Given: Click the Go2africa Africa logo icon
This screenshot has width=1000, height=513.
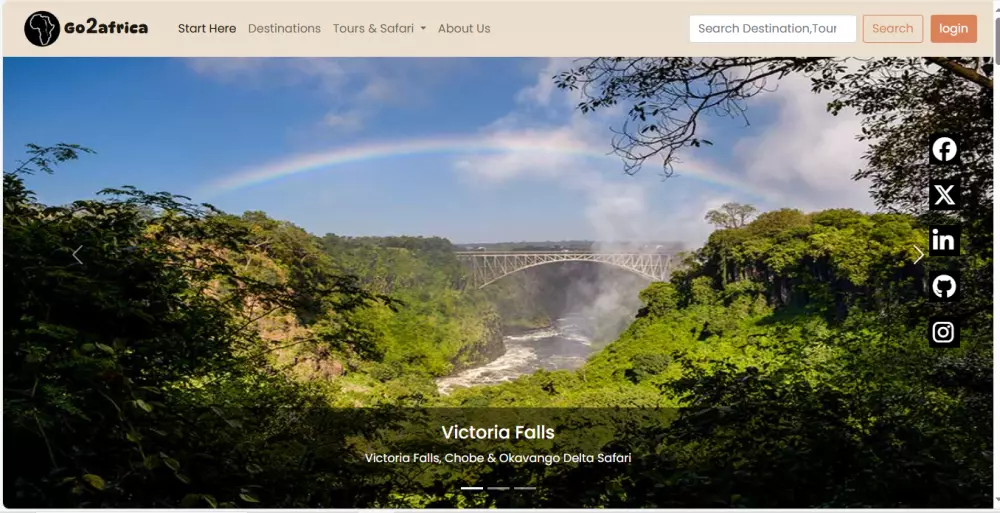Looking at the screenshot, I should coord(42,29).
